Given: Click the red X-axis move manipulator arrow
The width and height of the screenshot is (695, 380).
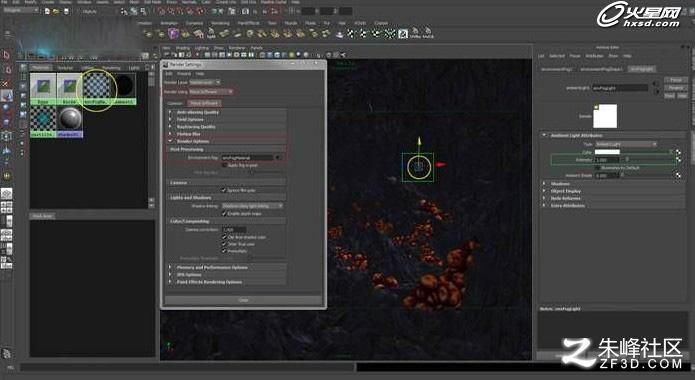Looking at the screenshot, I should 441,165.
